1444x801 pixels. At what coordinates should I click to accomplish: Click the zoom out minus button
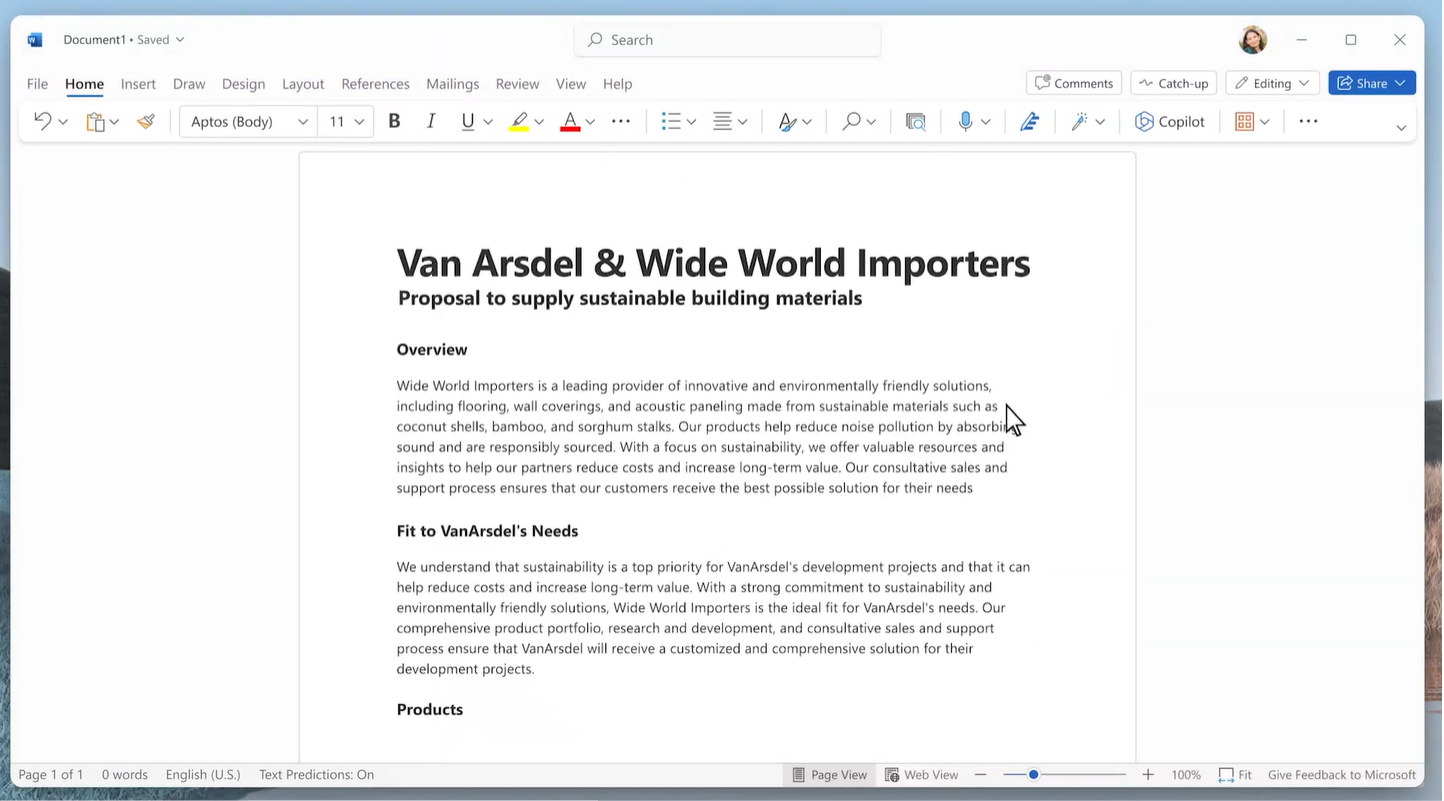point(980,775)
